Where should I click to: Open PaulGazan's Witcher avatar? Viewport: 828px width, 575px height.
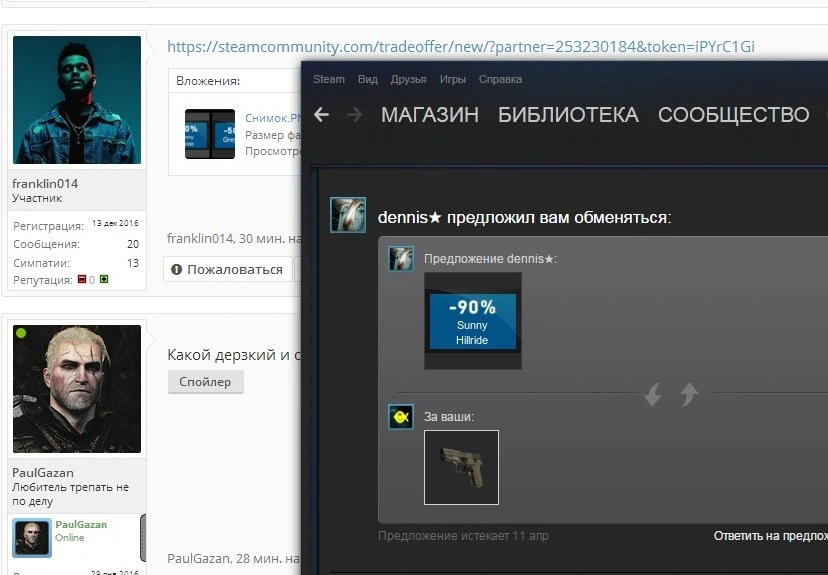click(77, 389)
